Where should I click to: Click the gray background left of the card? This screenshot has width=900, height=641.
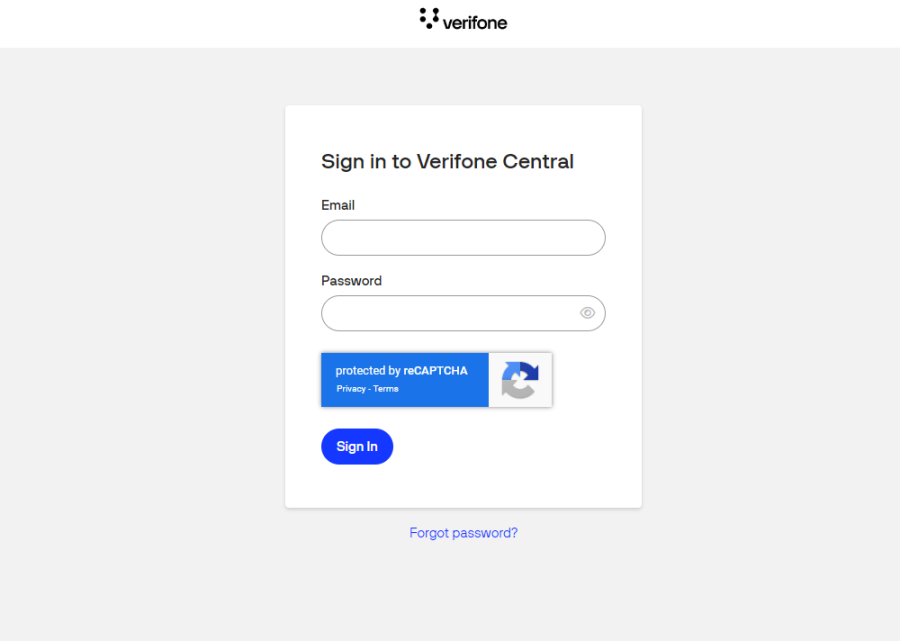[140, 300]
